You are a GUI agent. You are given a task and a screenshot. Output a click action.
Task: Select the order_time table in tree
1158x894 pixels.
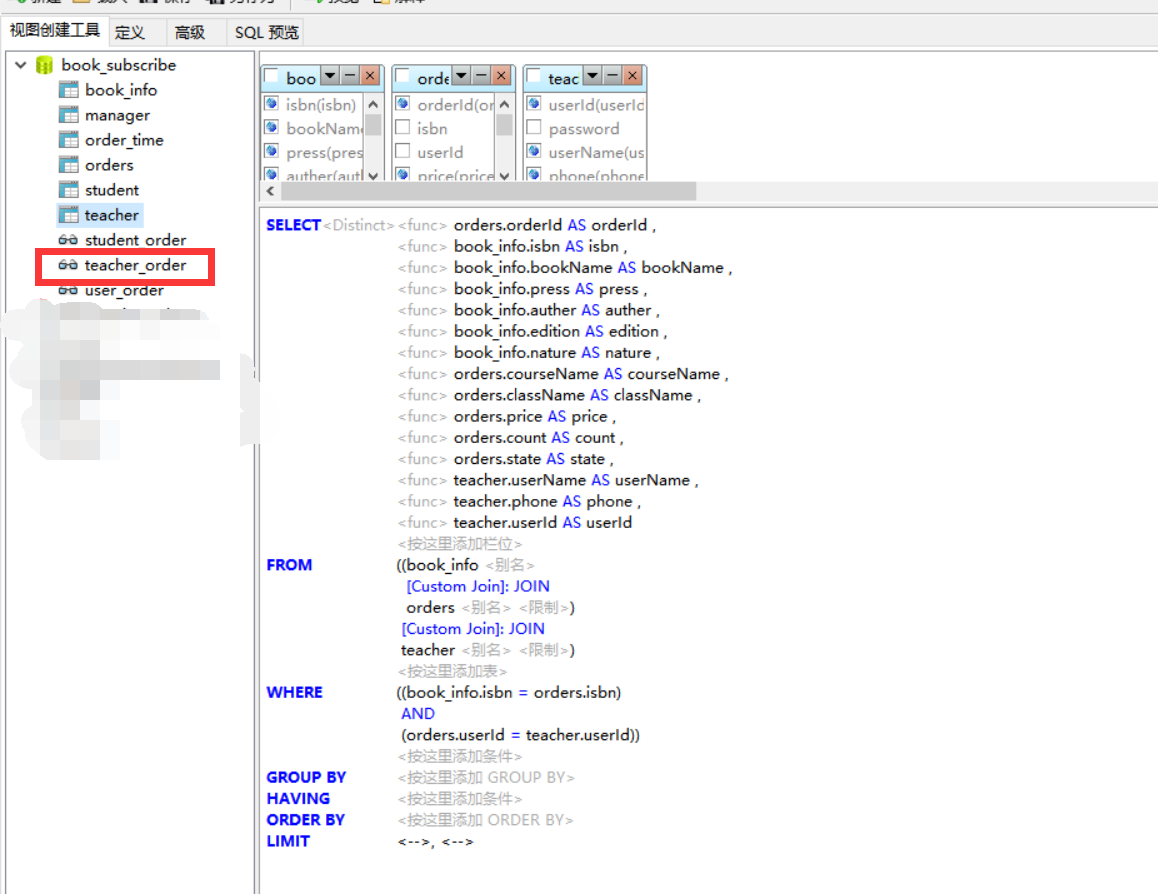tap(124, 140)
